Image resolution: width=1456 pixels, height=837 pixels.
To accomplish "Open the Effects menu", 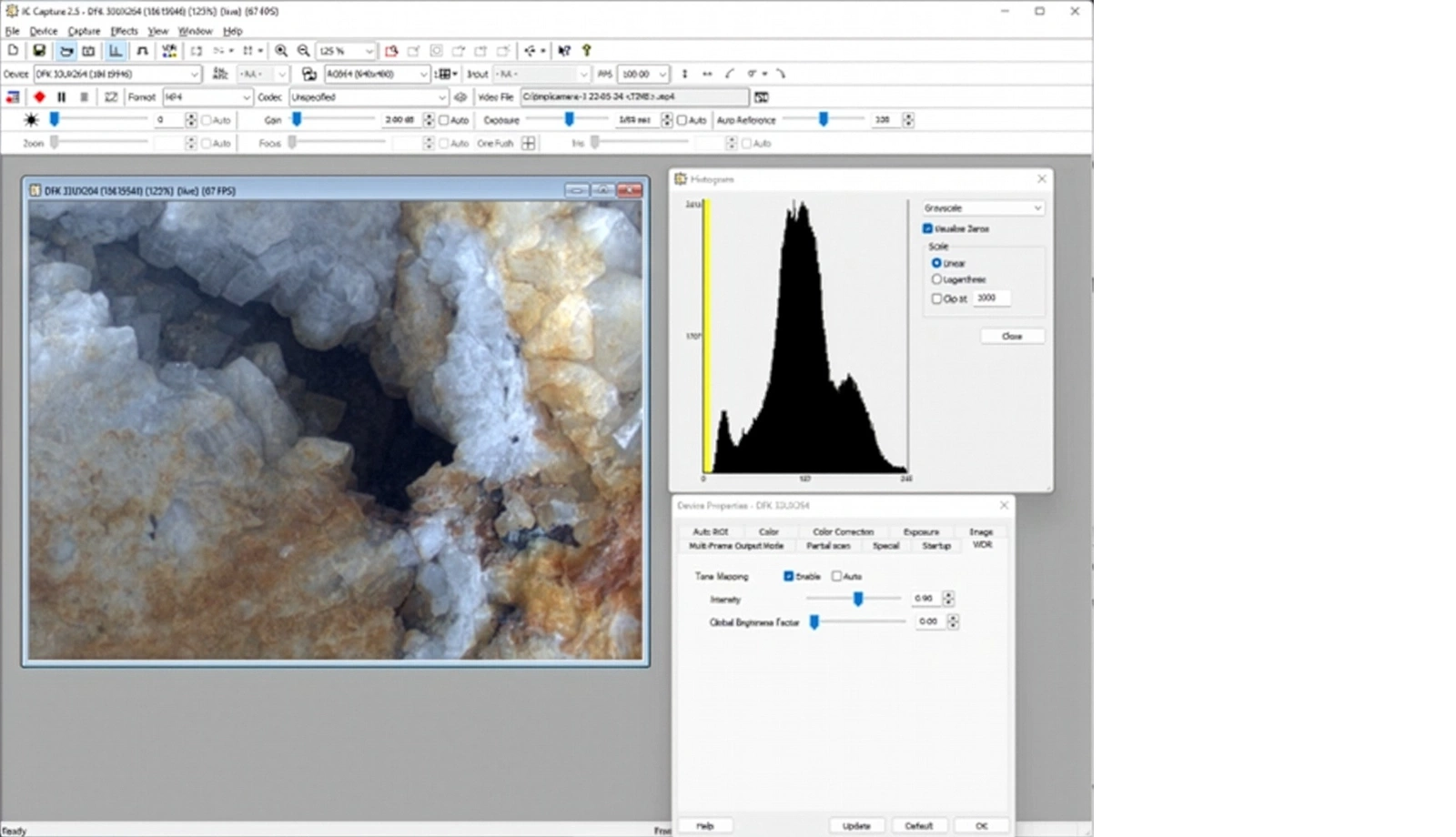I will coord(124,31).
